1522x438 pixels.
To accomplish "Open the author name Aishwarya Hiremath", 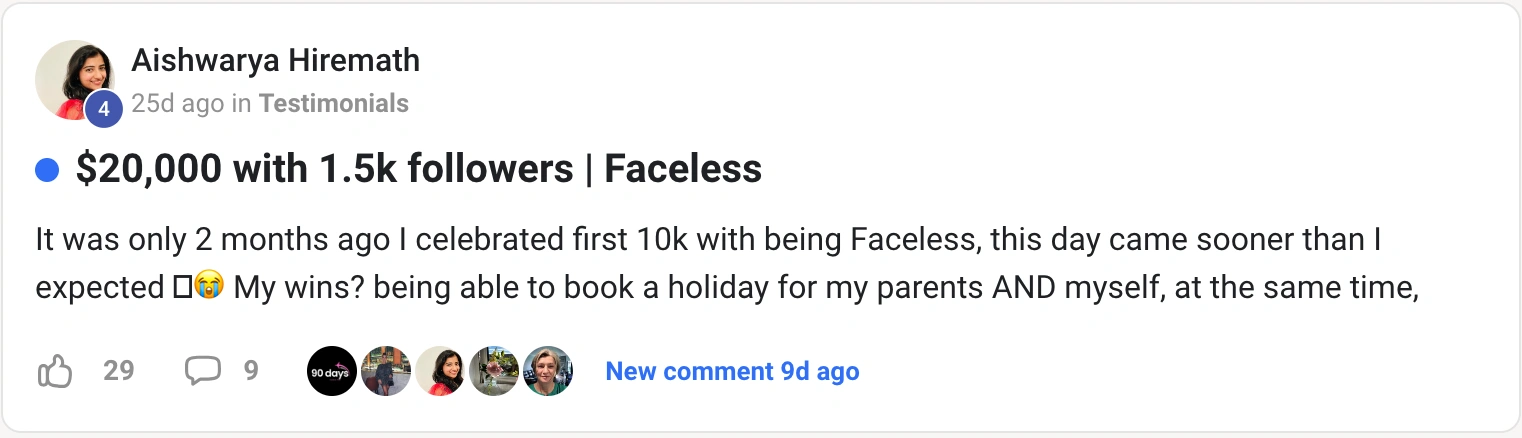I will pyautogui.click(x=275, y=61).
